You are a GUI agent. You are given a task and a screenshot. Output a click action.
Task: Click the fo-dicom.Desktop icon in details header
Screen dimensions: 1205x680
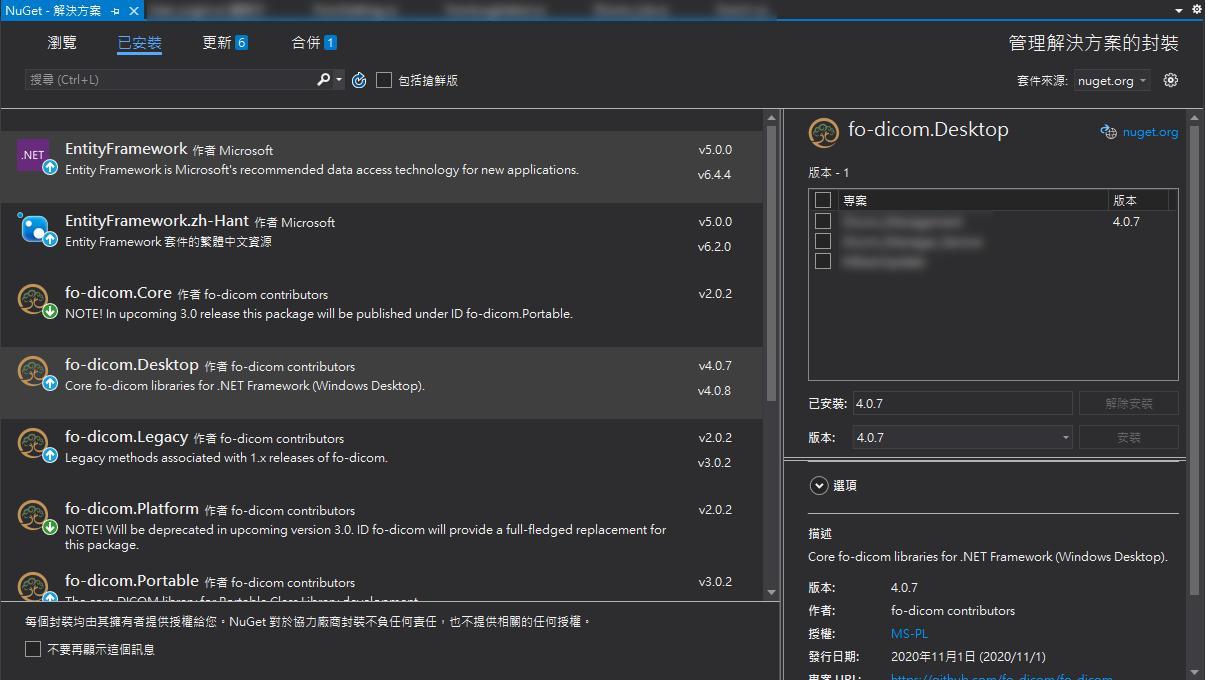(x=824, y=132)
